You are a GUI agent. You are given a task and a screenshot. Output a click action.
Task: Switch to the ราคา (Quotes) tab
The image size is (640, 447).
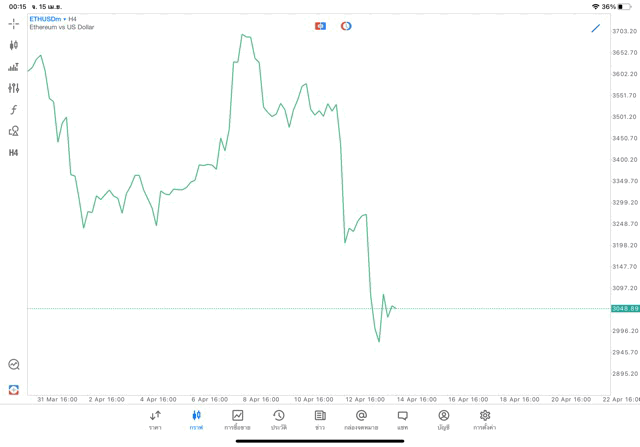(x=155, y=419)
